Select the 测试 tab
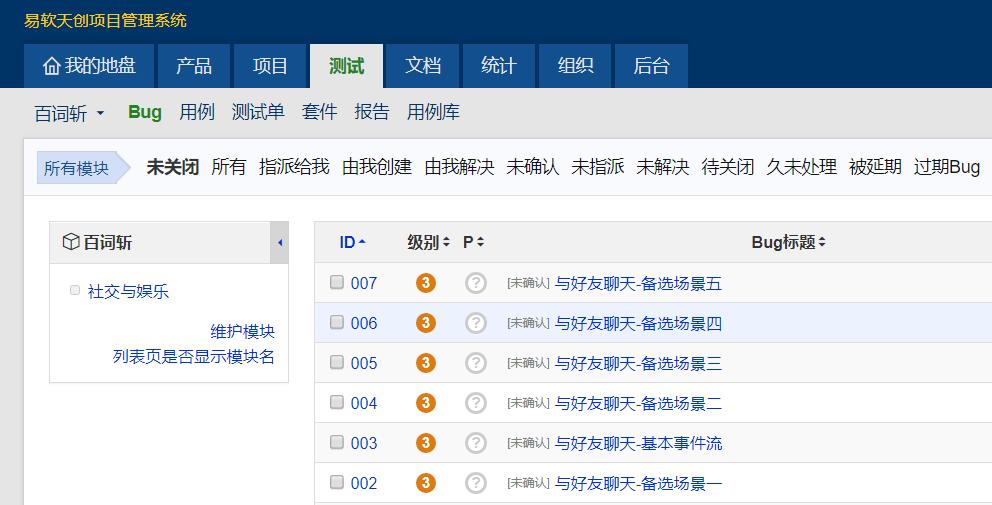 (346, 66)
